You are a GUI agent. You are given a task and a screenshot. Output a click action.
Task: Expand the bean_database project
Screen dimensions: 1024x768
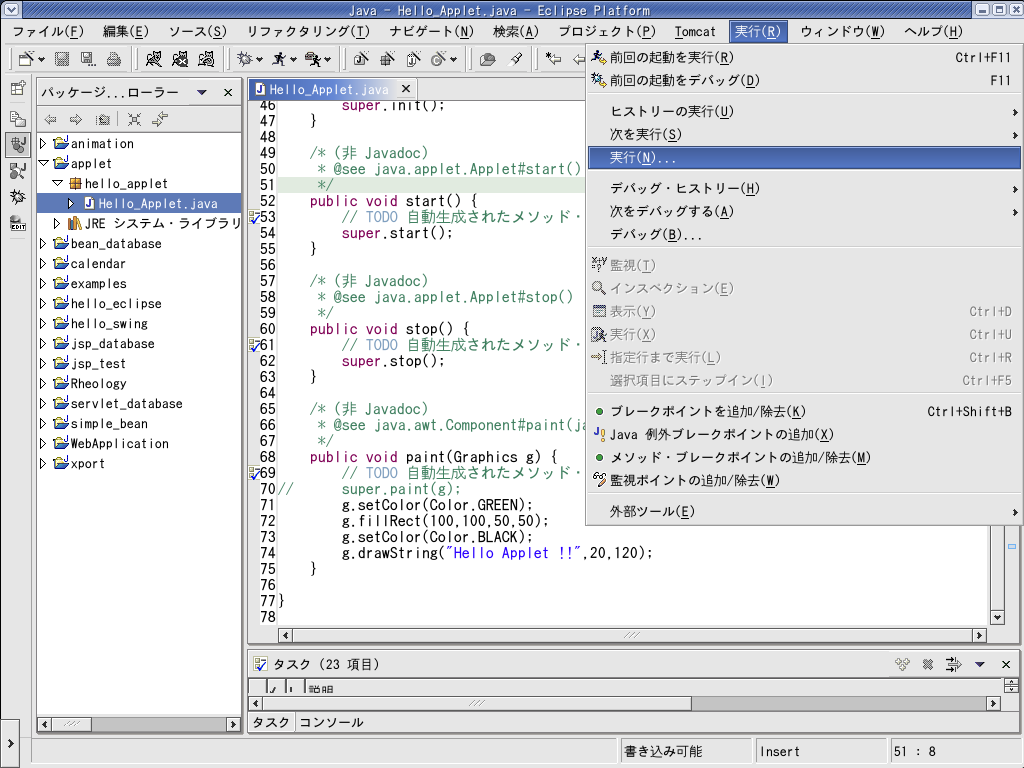click(x=43, y=244)
